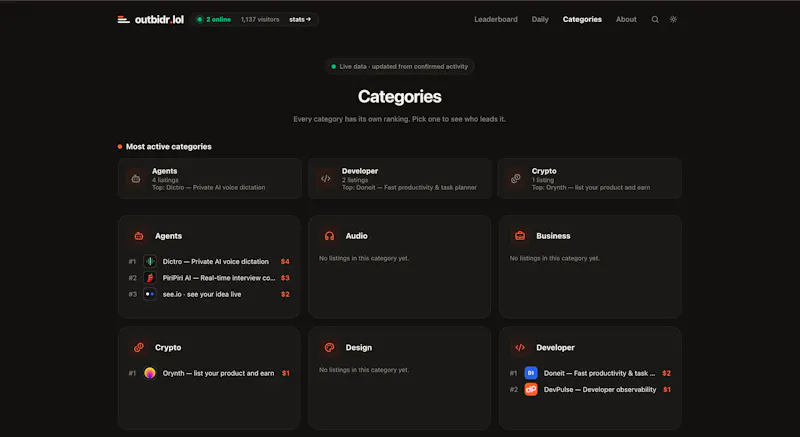This screenshot has width=800, height=437.
Task: Click the Audio card title
Action: [x=356, y=236]
